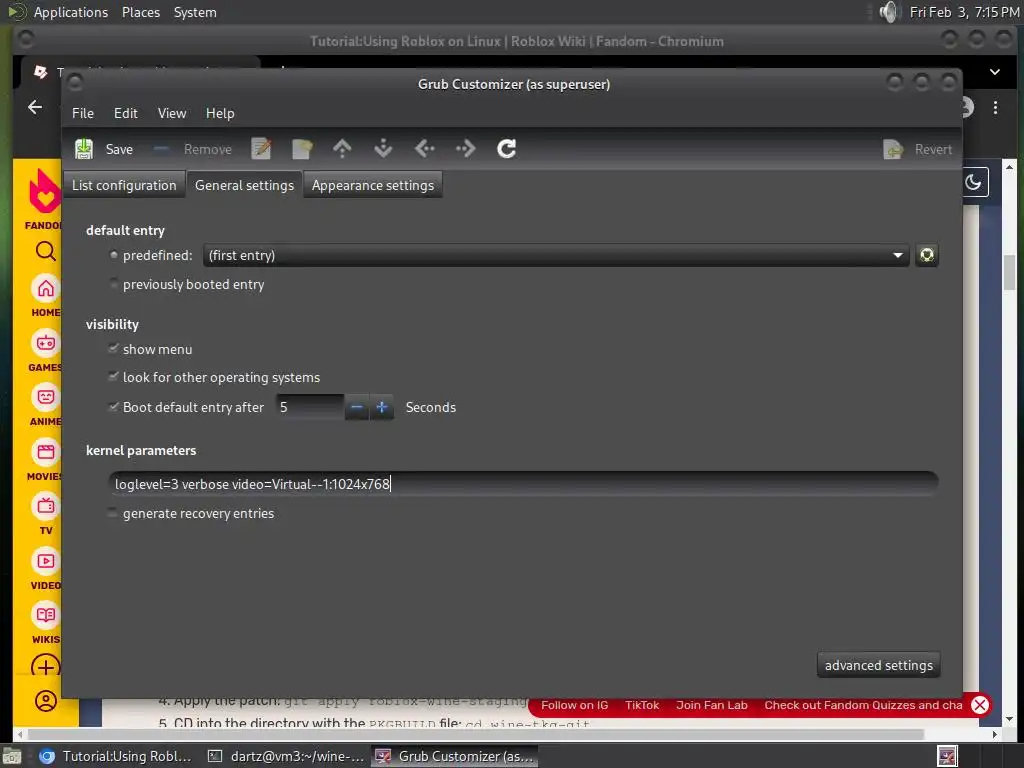Open the default entry dropdown
This screenshot has height=768, width=1024.
[556, 255]
